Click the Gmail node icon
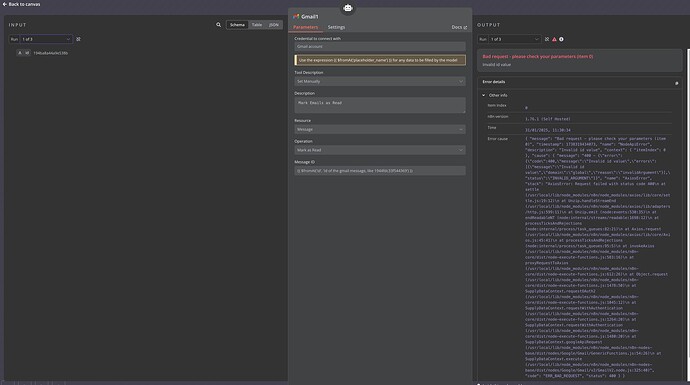690x385 pixels. [296, 17]
